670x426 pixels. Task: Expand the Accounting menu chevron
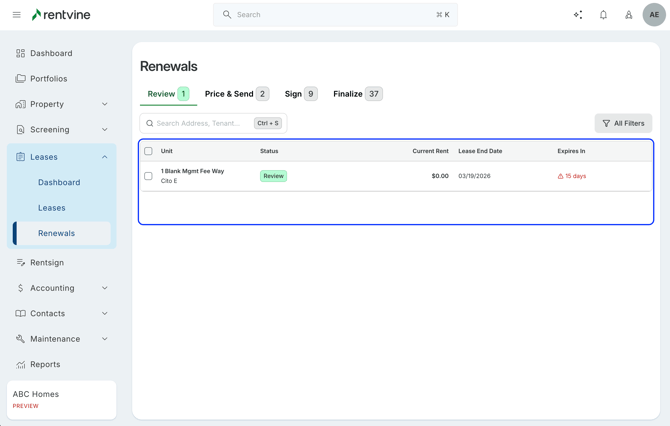(105, 288)
